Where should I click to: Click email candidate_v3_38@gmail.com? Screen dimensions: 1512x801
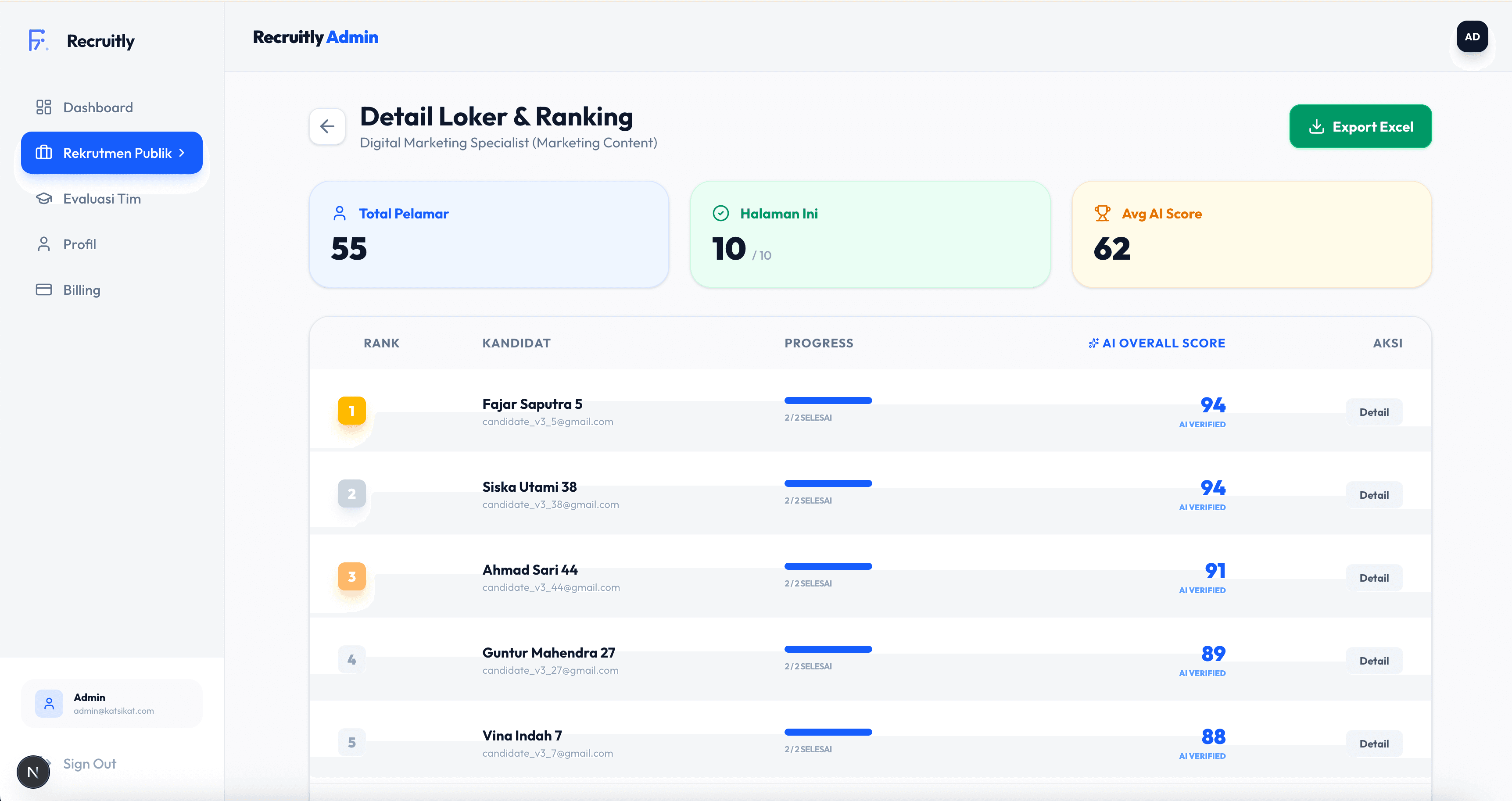(x=550, y=504)
